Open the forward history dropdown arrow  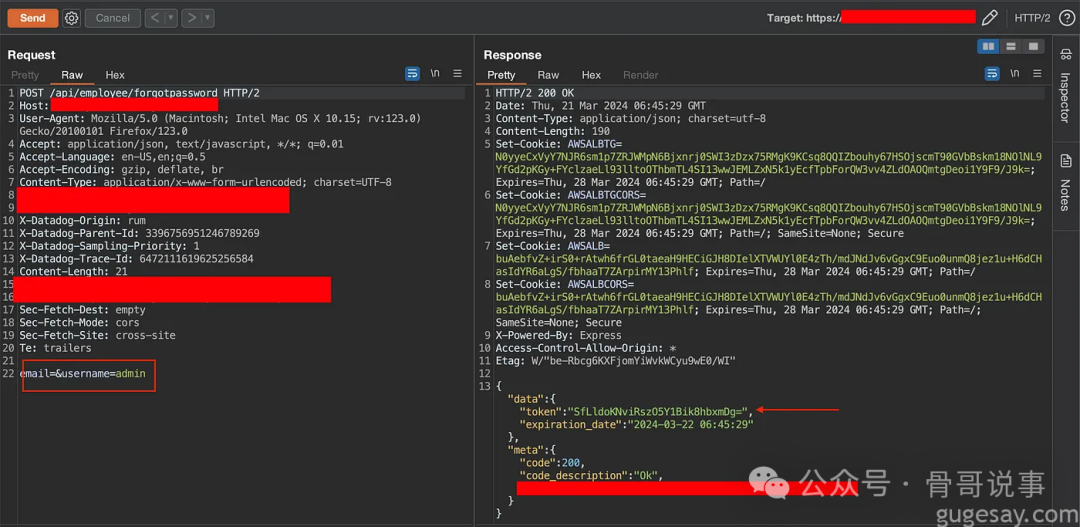coord(207,18)
